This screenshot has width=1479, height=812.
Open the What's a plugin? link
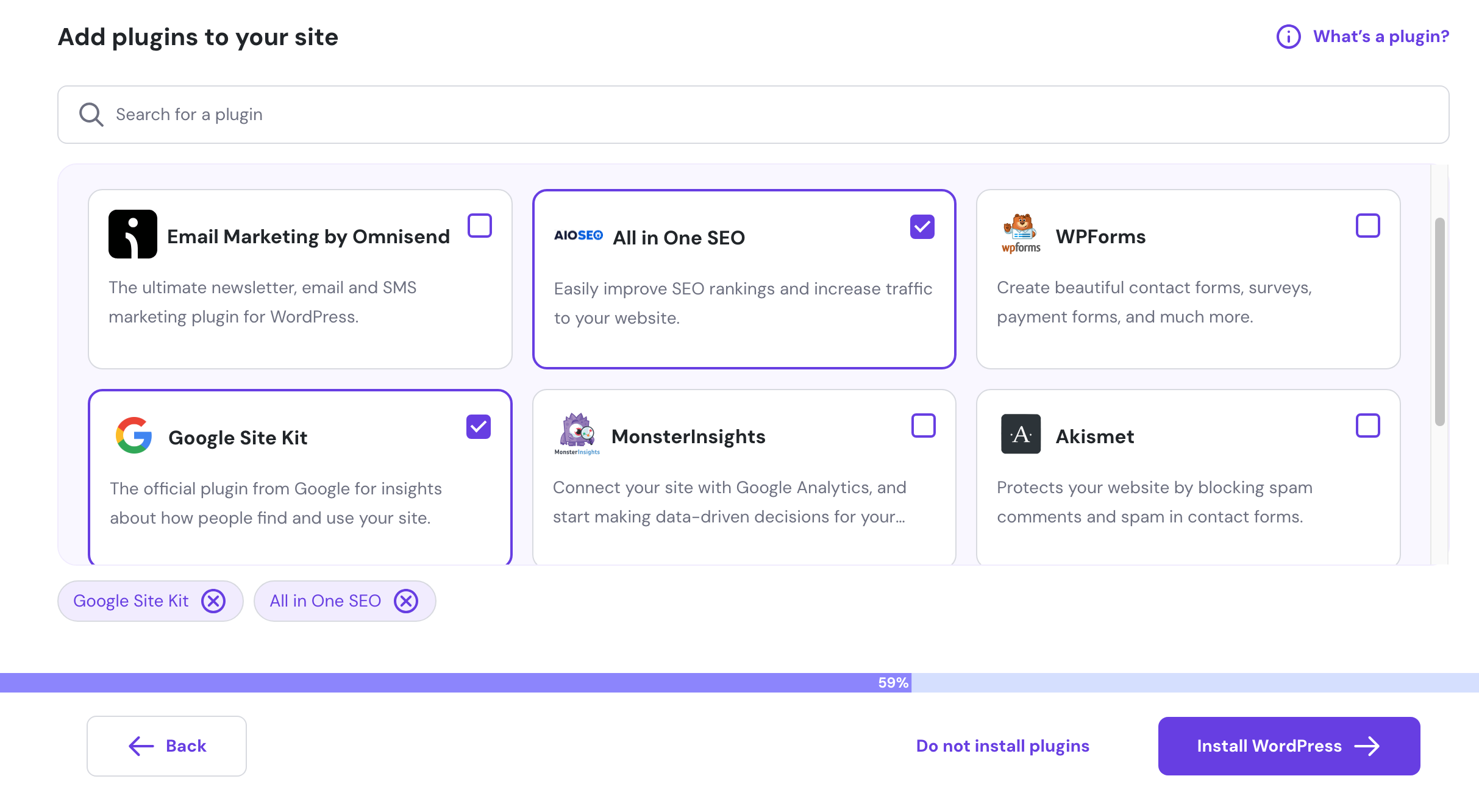tap(1381, 37)
